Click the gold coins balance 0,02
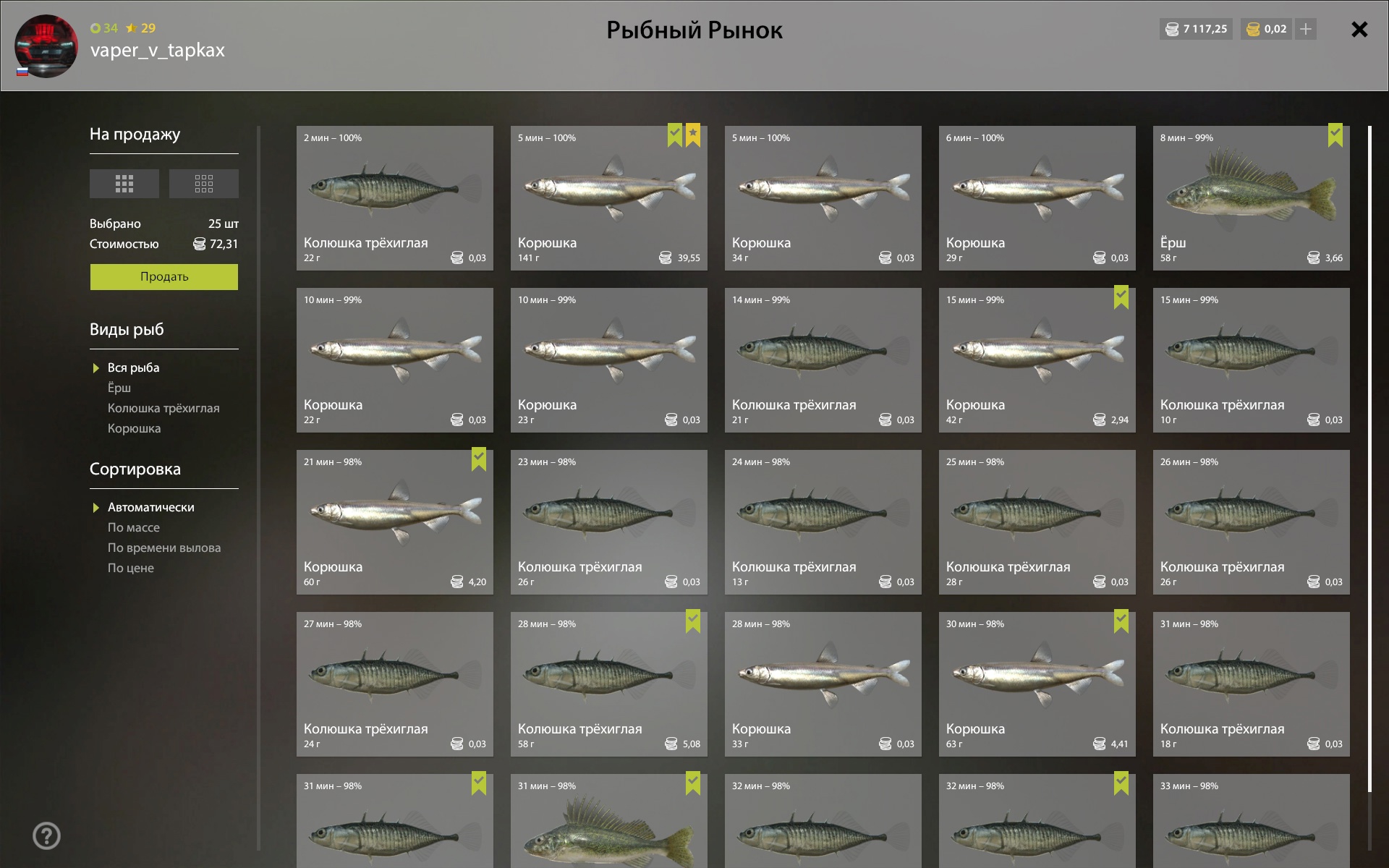The height and width of the screenshot is (868, 1389). tap(1266, 29)
